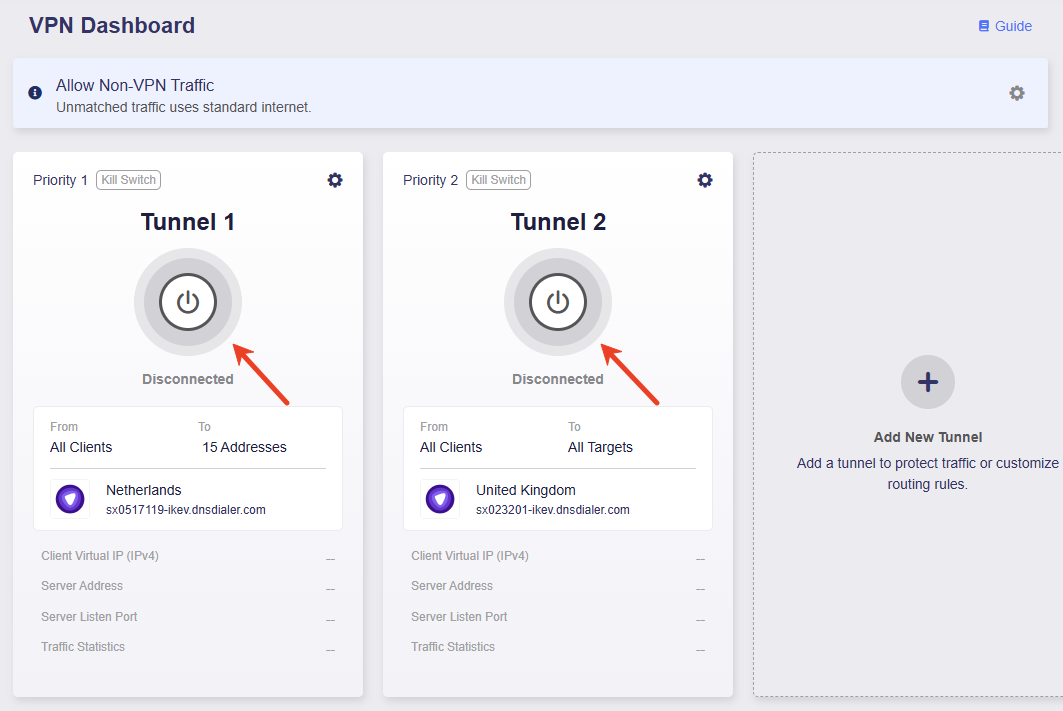Click the Guide book icon

coord(984,26)
